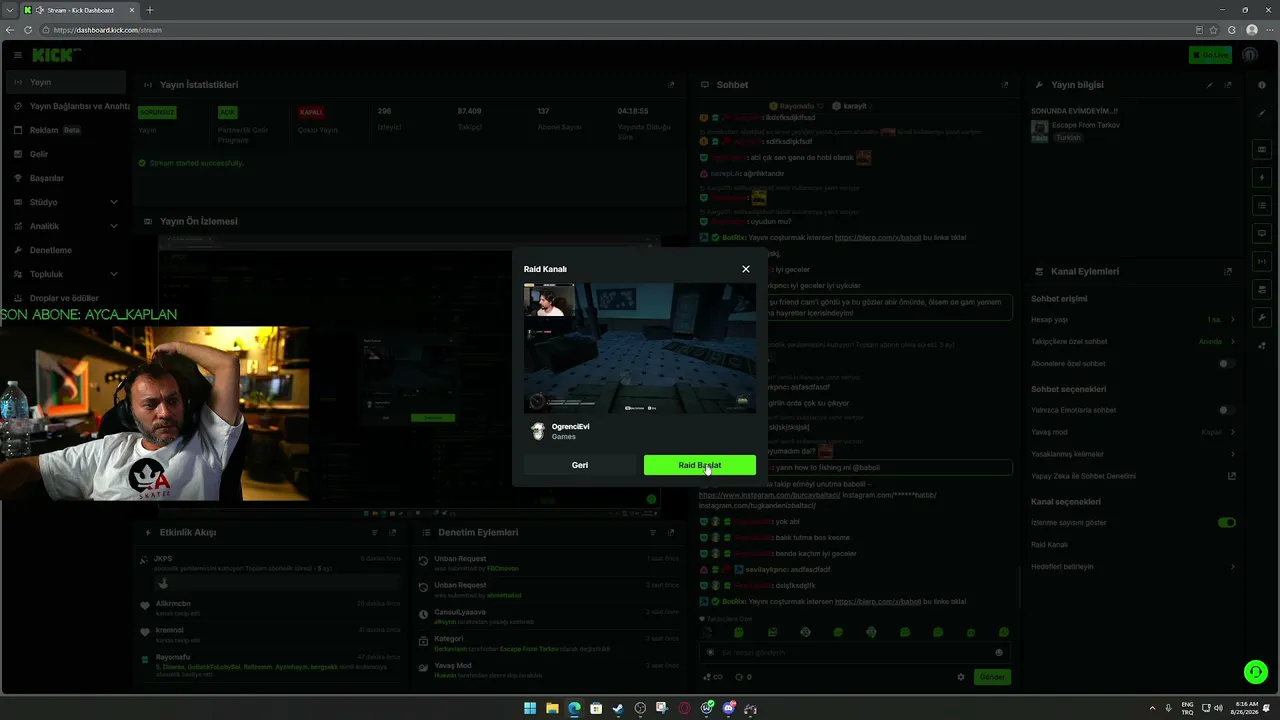This screenshot has height=720, width=1280.
Task: Expand the Analitik sidebar group
Action: click(65, 226)
